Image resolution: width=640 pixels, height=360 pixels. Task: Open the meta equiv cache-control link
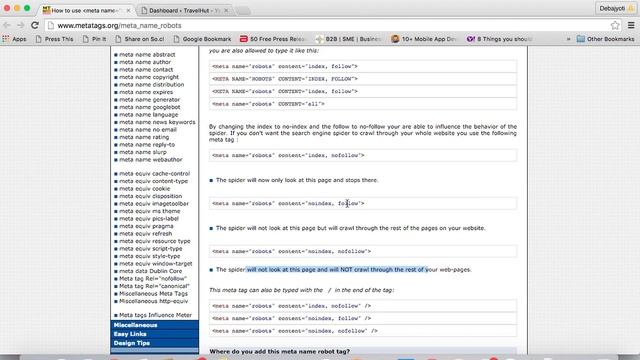tap(154, 173)
